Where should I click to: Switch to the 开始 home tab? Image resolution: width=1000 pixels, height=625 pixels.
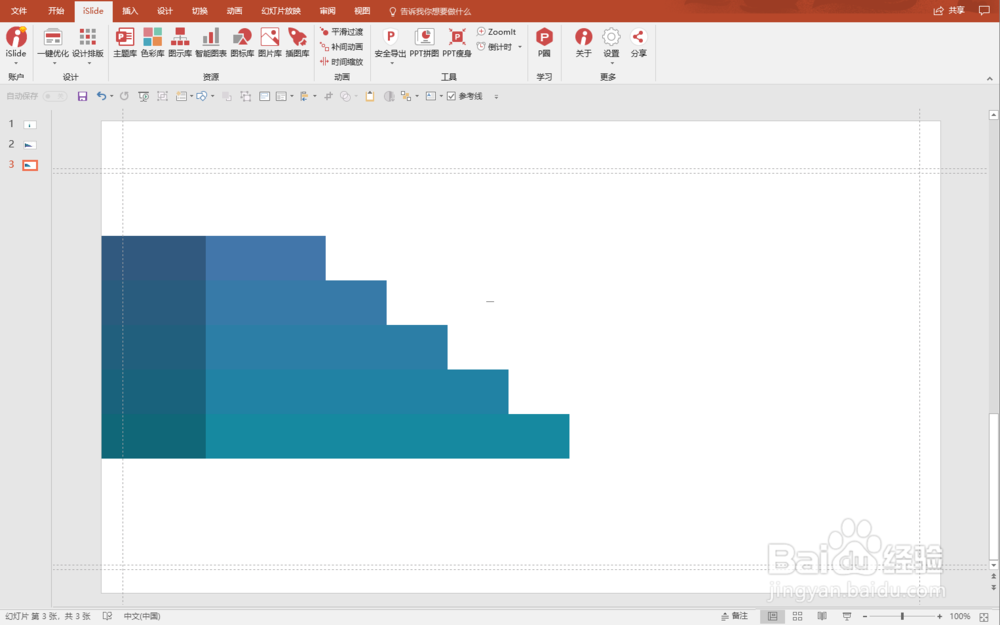pos(56,11)
